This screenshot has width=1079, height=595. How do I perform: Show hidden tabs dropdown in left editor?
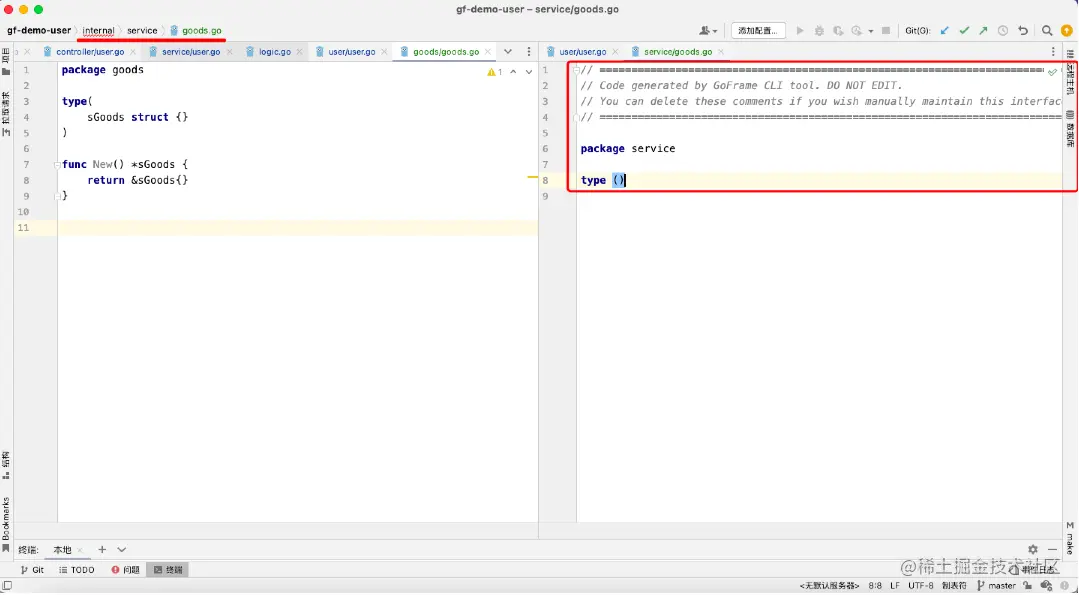[x=508, y=52]
